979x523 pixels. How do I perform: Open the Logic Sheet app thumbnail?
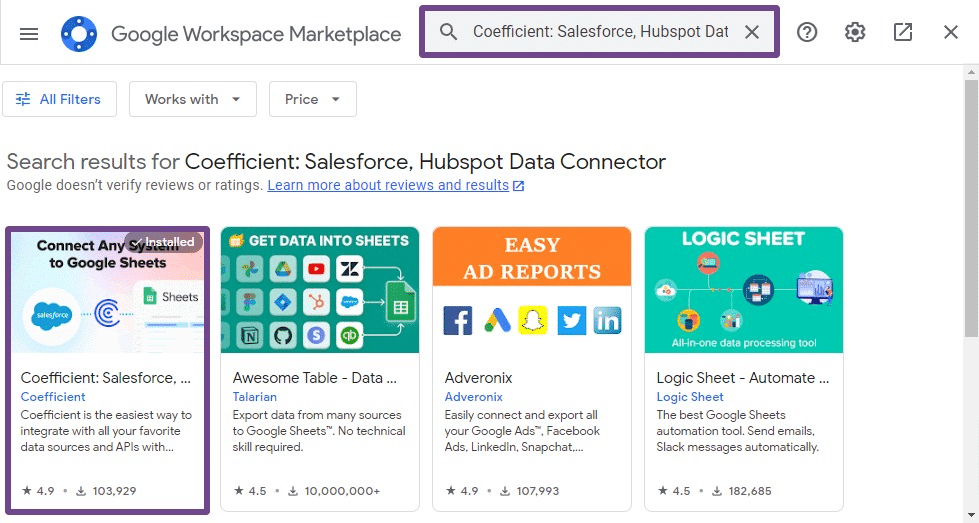tap(744, 291)
